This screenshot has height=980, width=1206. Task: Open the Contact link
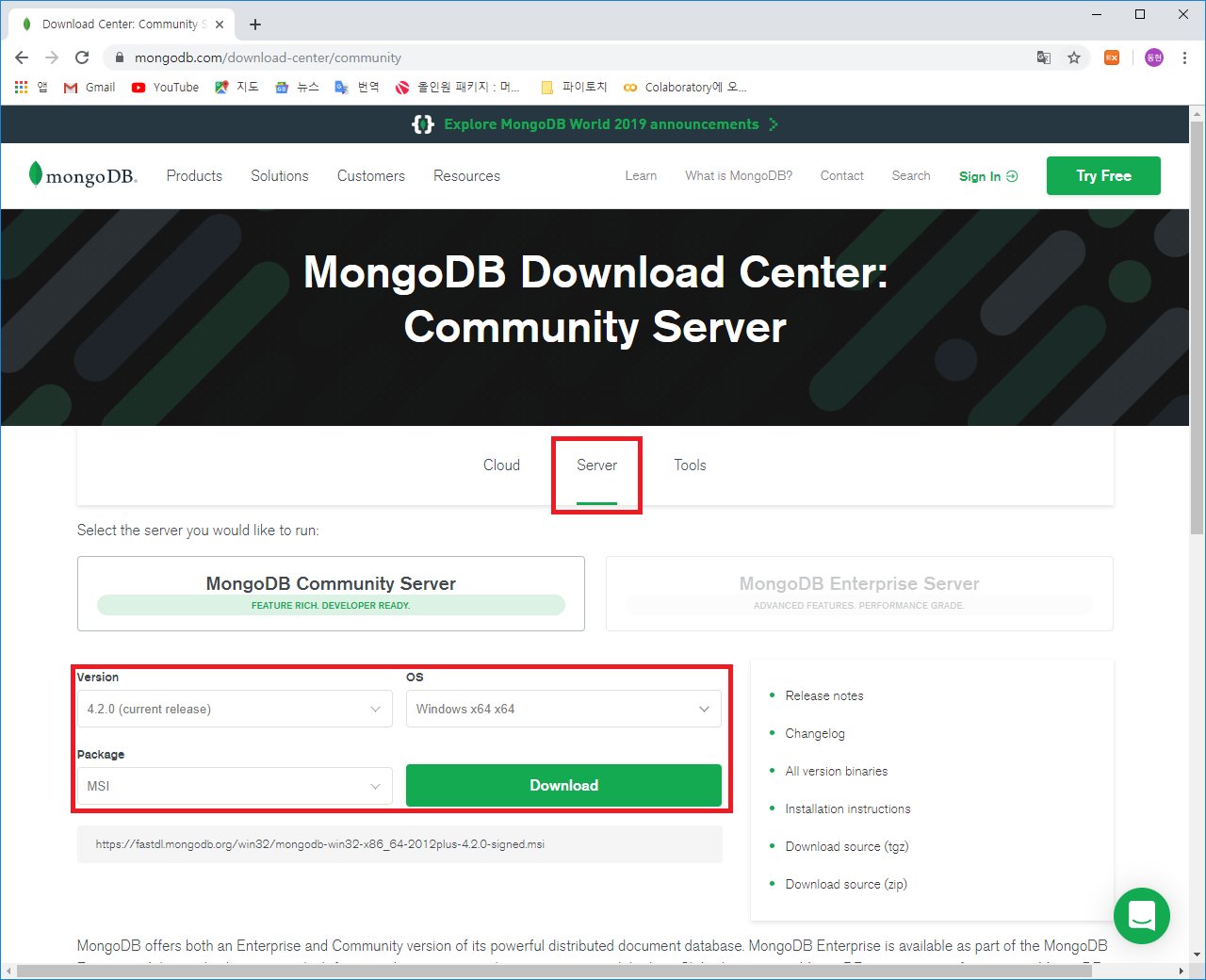coord(841,175)
